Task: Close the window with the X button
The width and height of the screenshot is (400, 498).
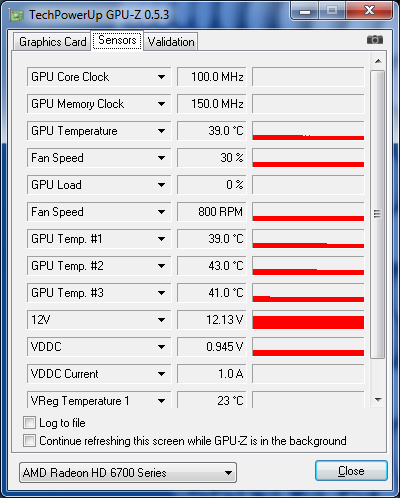Action: [x=369, y=11]
